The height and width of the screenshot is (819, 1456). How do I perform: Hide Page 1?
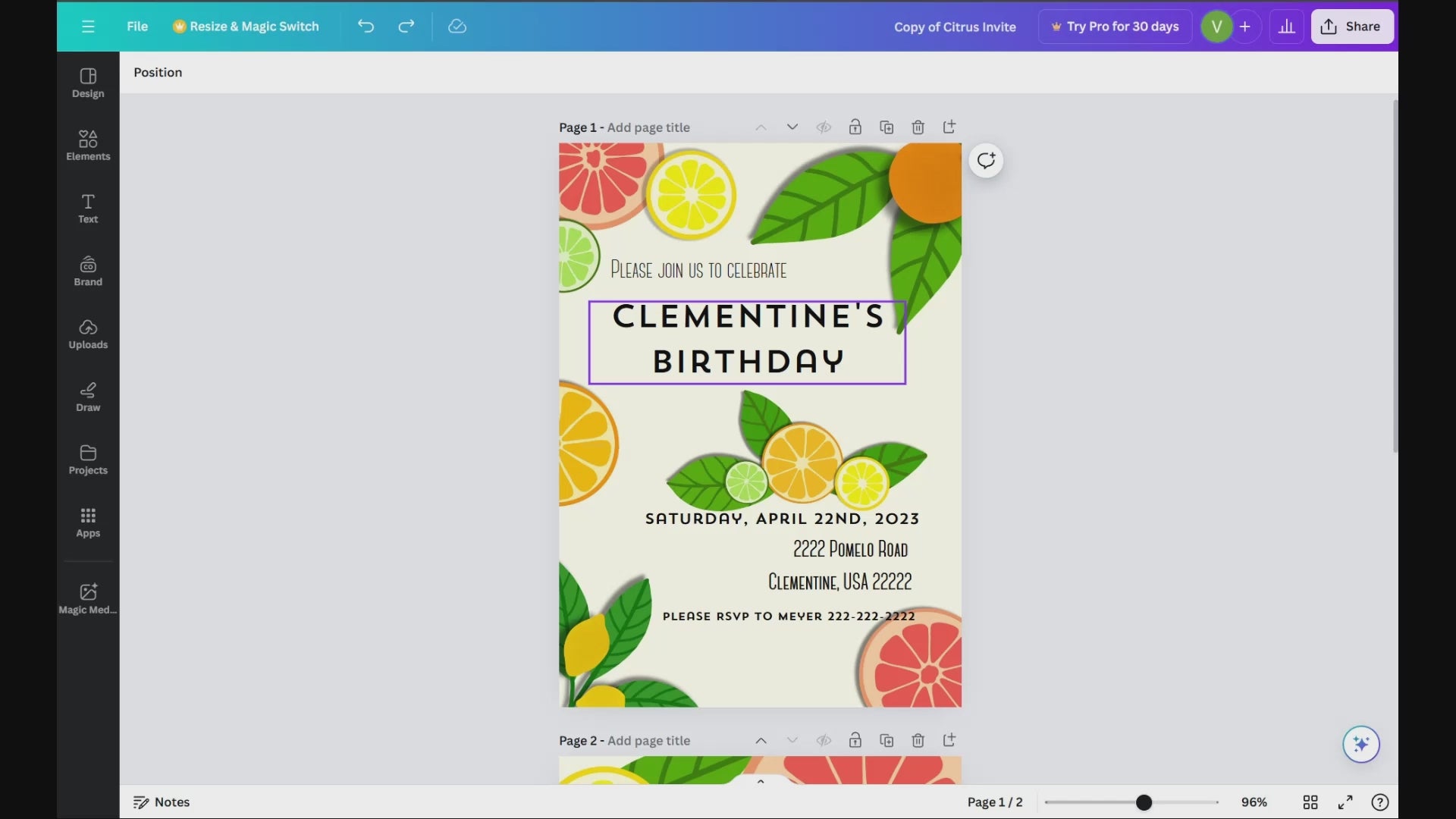click(x=824, y=127)
